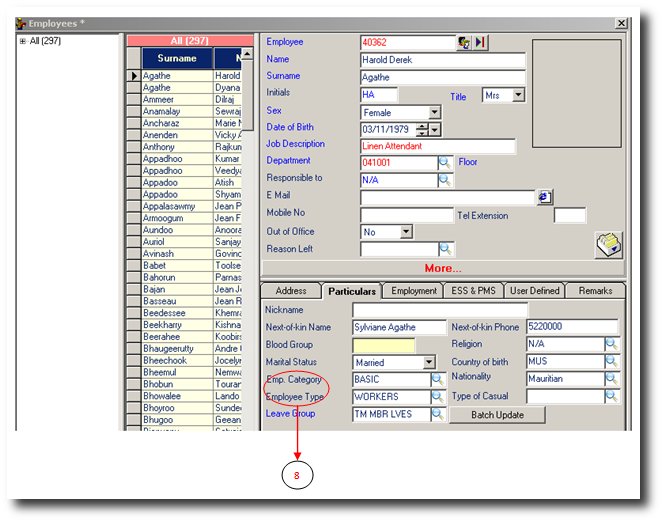Open the Date of Birth calendar dropdown
Viewport: 663px width, 522px height.
[435, 130]
